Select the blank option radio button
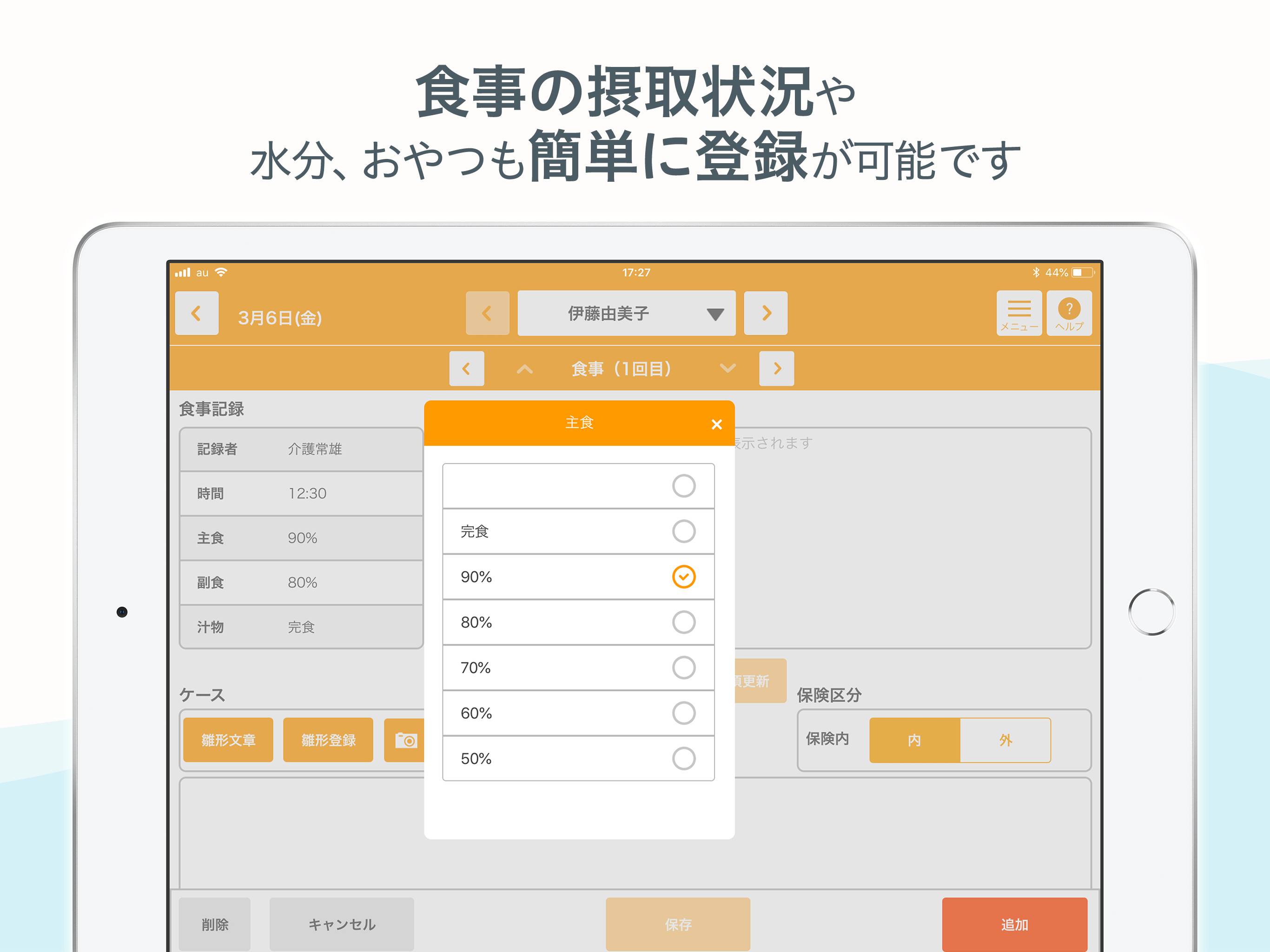This screenshot has height=952, width=1270. click(684, 486)
